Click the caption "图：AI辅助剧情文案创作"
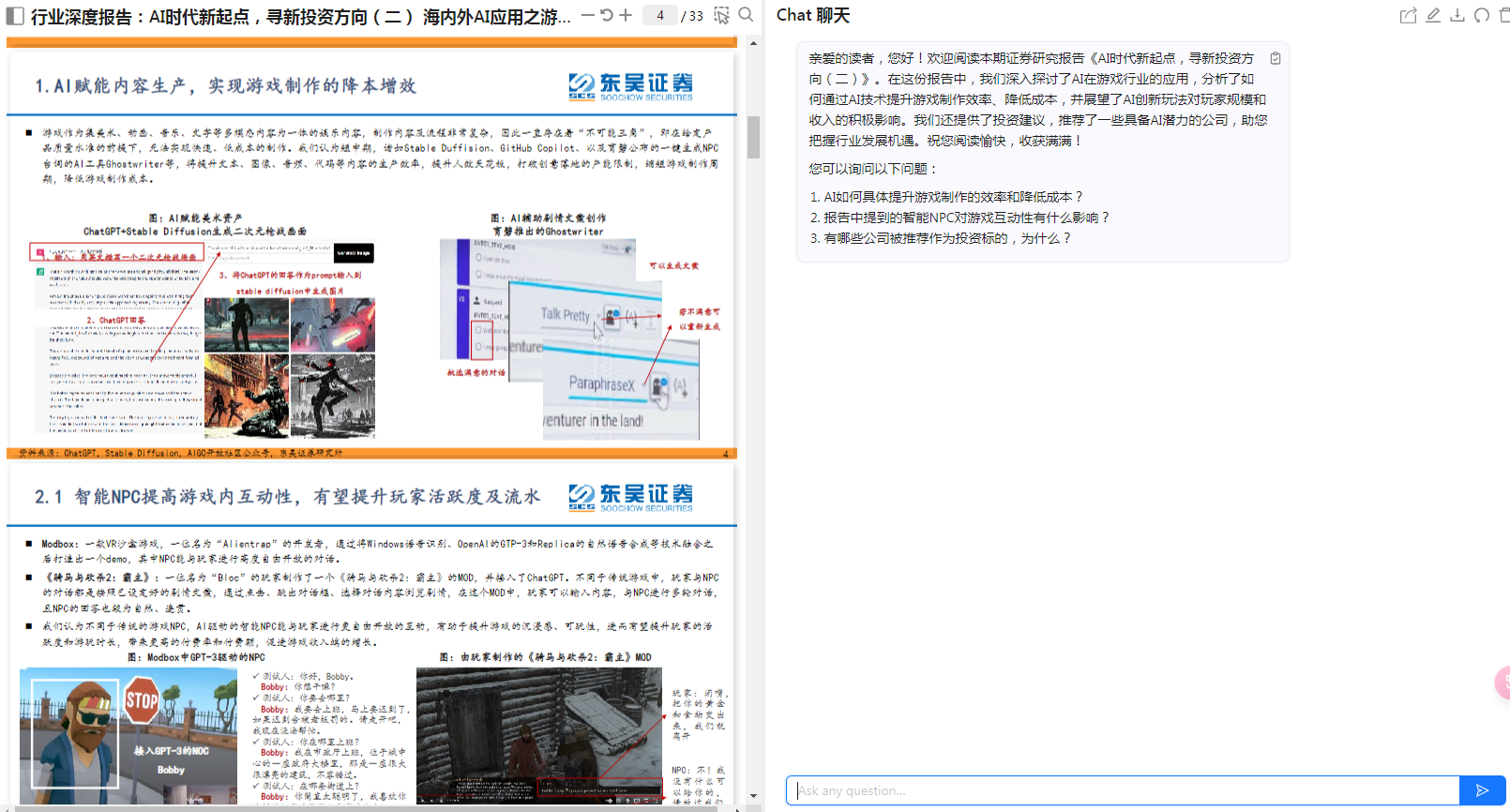Image resolution: width=1510 pixels, height=812 pixels. pos(549,218)
